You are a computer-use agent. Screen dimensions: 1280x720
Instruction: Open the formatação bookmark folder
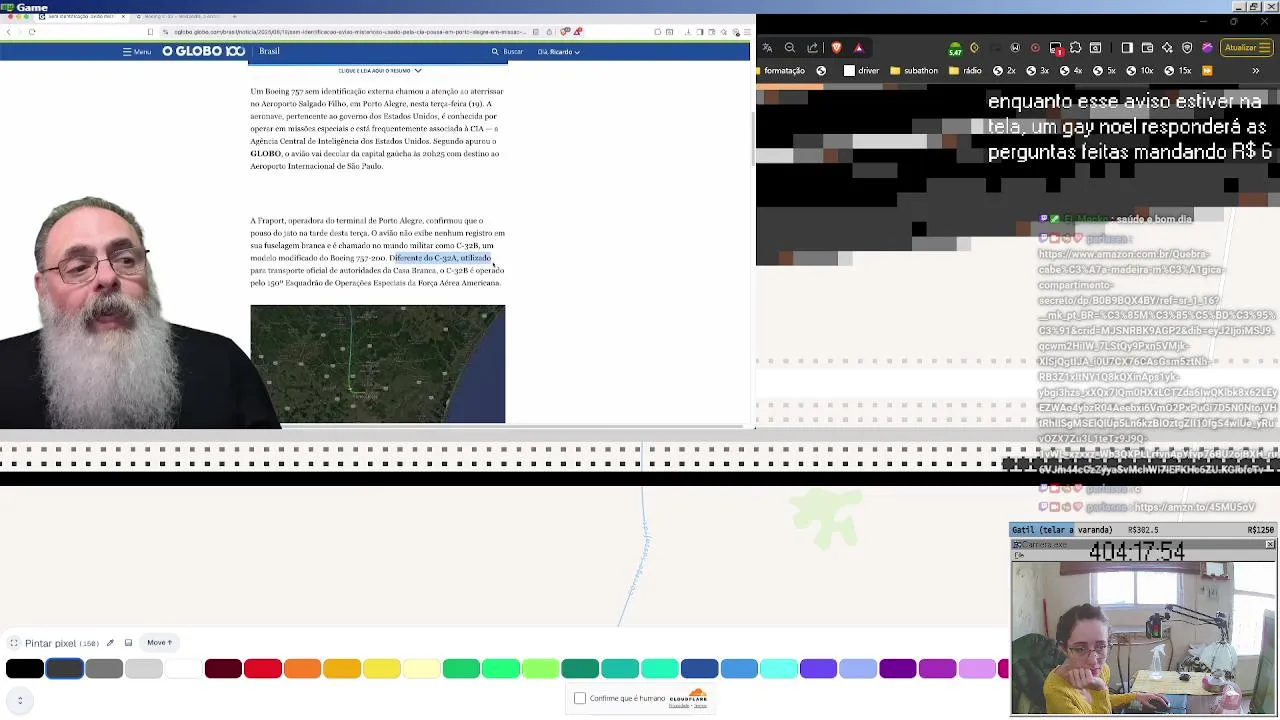click(780, 71)
